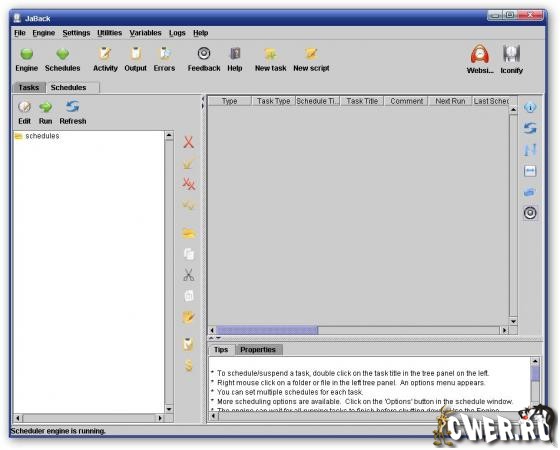Click the green Run arrow
This screenshot has height=450, width=560.
coord(46,106)
